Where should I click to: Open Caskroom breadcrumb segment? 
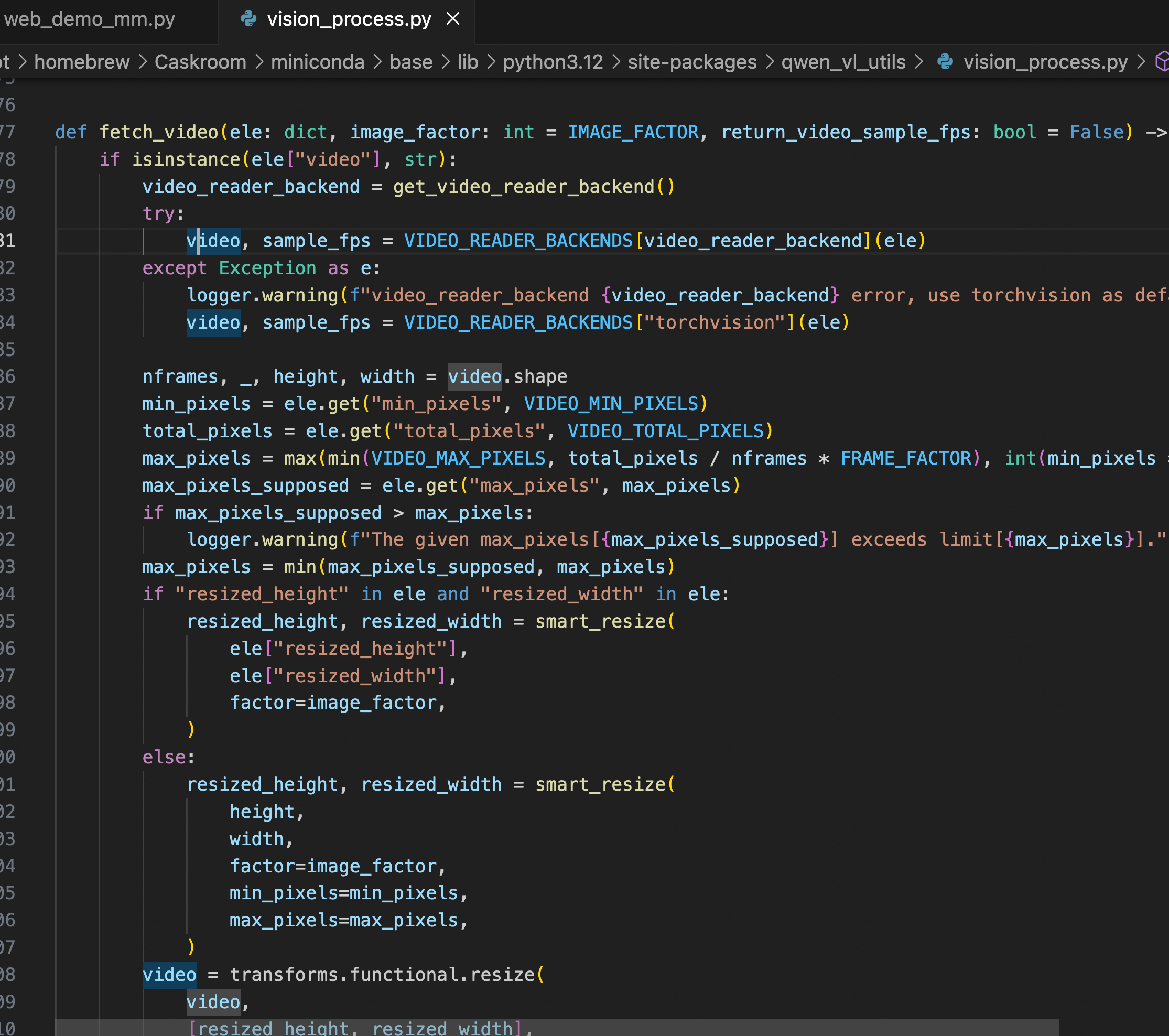pyautogui.click(x=200, y=62)
